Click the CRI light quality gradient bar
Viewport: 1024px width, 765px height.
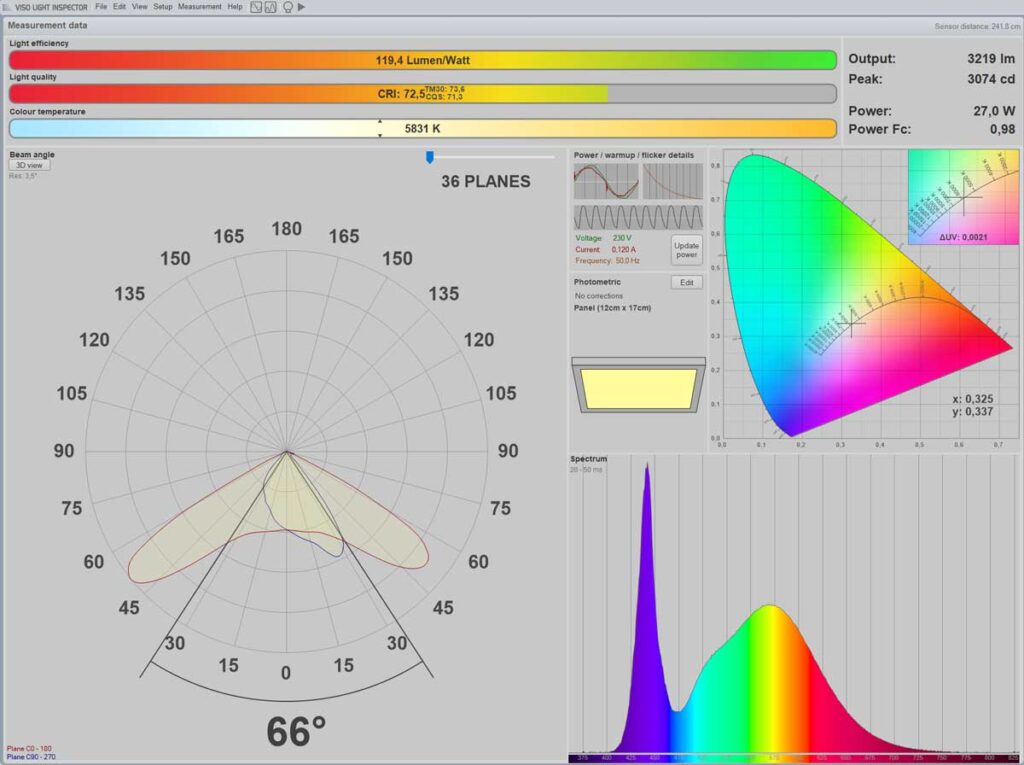[420, 94]
